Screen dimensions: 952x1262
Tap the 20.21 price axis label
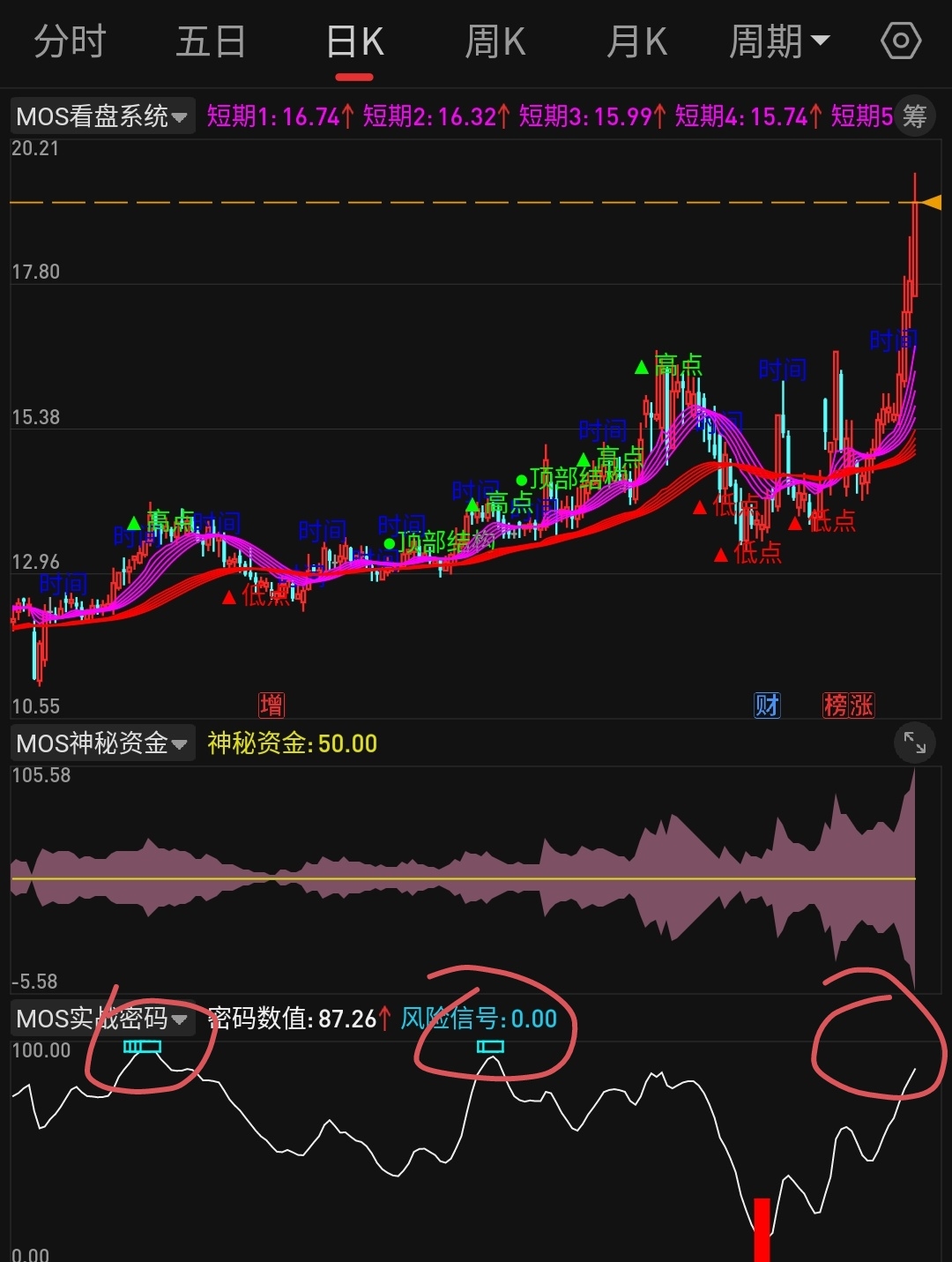[x=35, y=148]
